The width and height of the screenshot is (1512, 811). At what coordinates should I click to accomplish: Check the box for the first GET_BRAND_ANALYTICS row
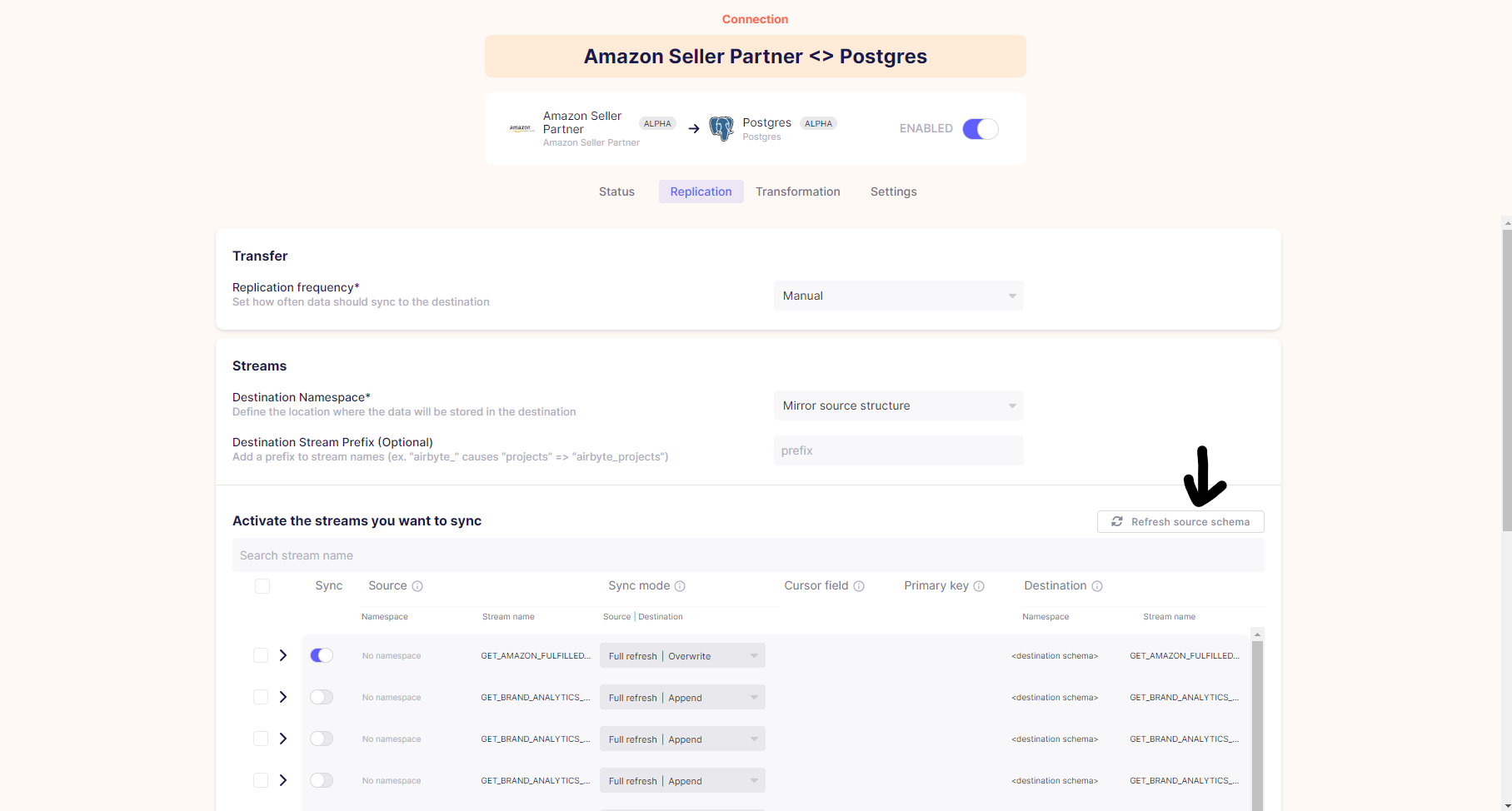261,697
